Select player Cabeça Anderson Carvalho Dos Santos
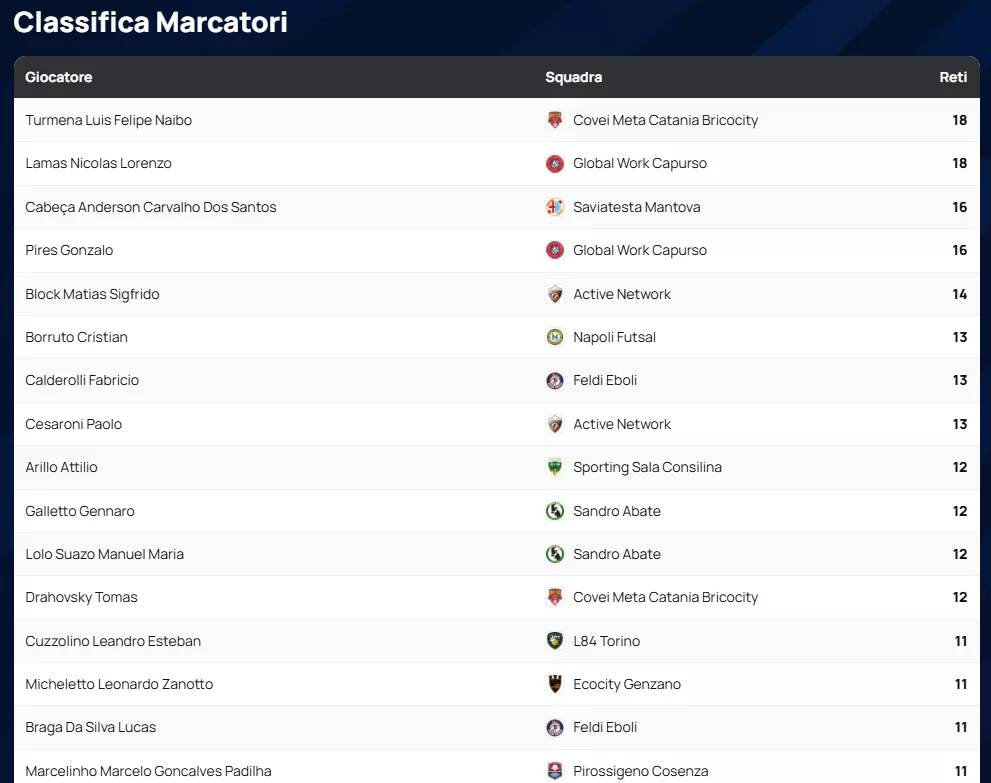The image size is (991, 783). pos(150,207)
